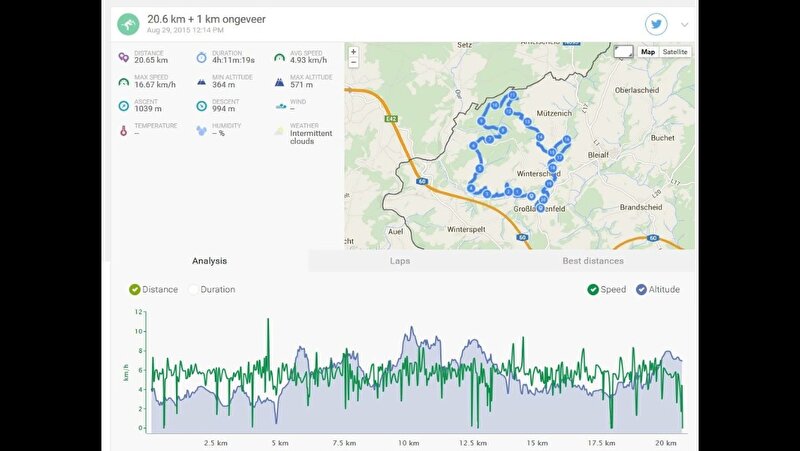800x451 pixels.
Task: Toggle the Speed series checkbox
Action: pyautogui.click(x=593, y=290)
